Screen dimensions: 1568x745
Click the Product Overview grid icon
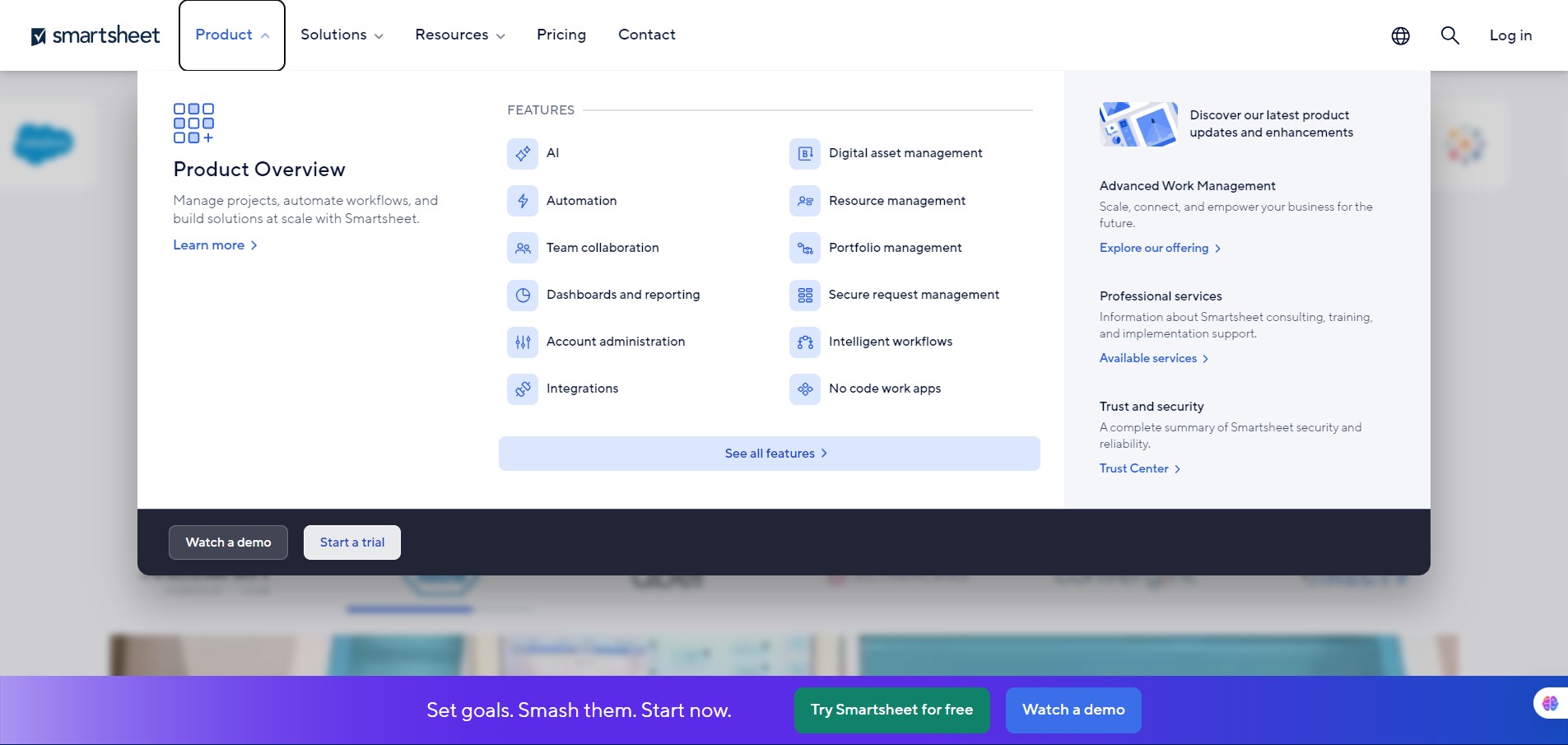click(x=193, y=123)
